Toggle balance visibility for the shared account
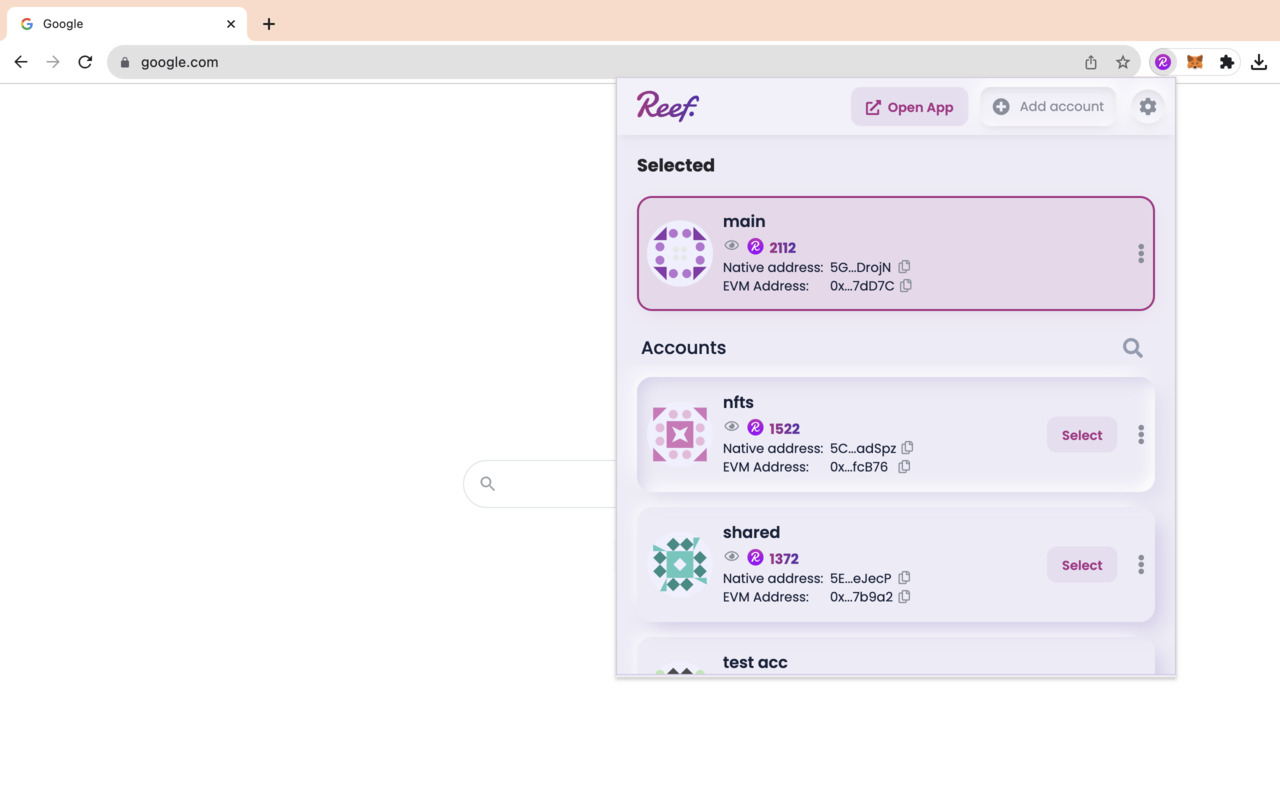Viewport: 1280px width, 800px height. point(732,557)
